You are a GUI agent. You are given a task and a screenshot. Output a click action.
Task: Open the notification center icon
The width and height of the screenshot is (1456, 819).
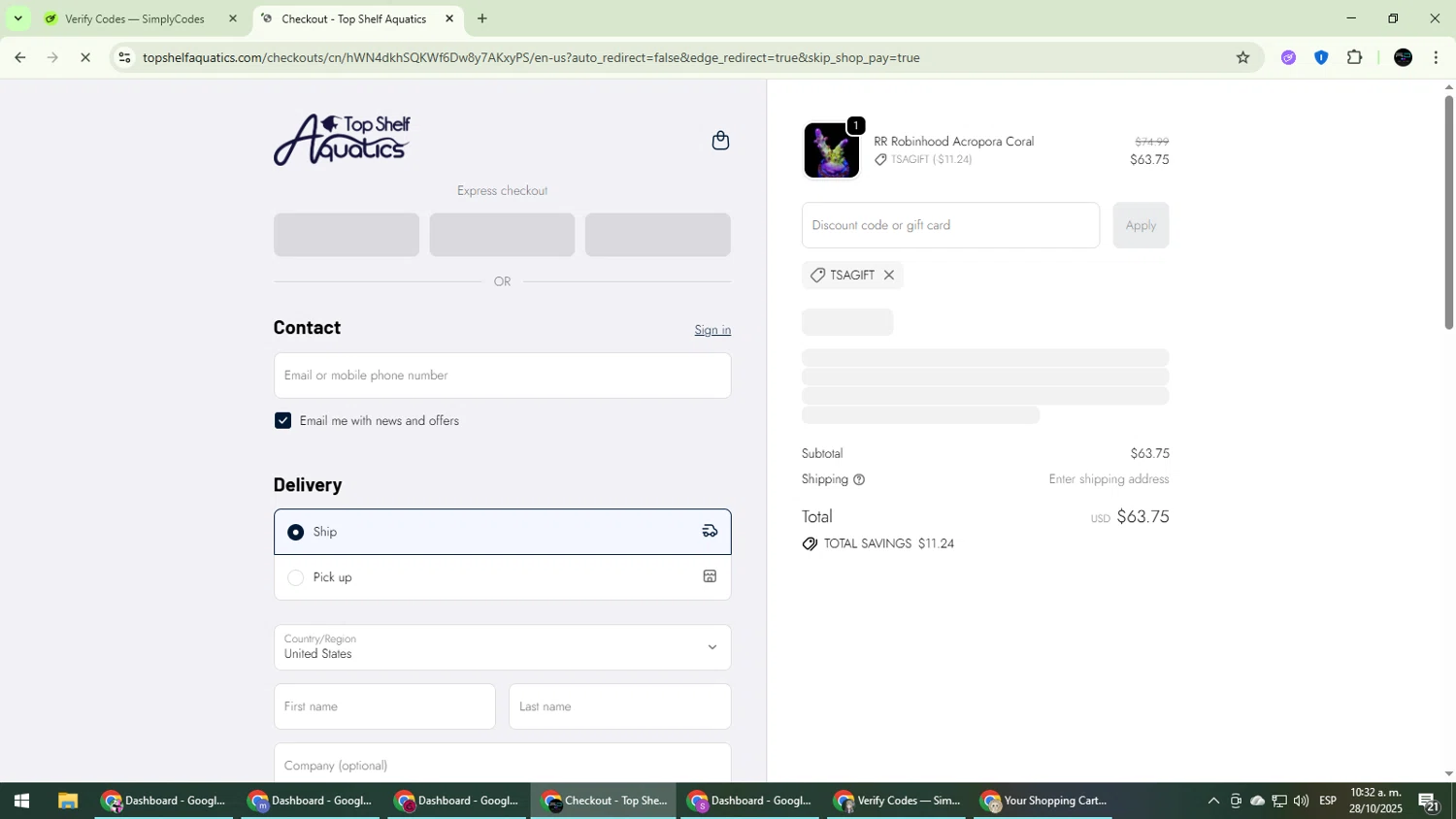[x=1429, y=802]
